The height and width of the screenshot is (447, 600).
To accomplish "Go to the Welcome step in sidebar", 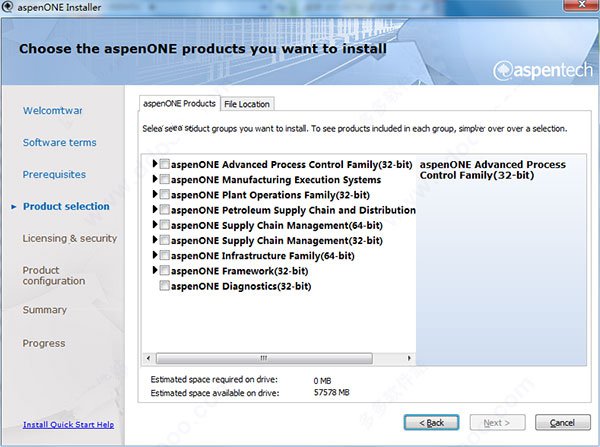I will click(52, 111).
